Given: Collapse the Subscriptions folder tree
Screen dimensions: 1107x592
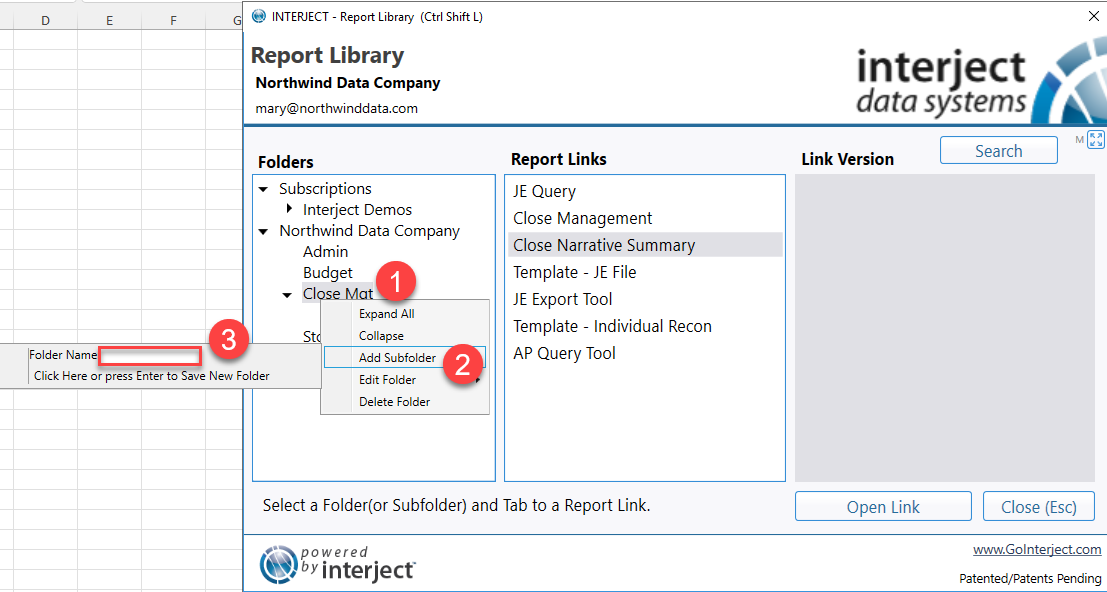Looking at the screenshot, I should tap(263, 190).
